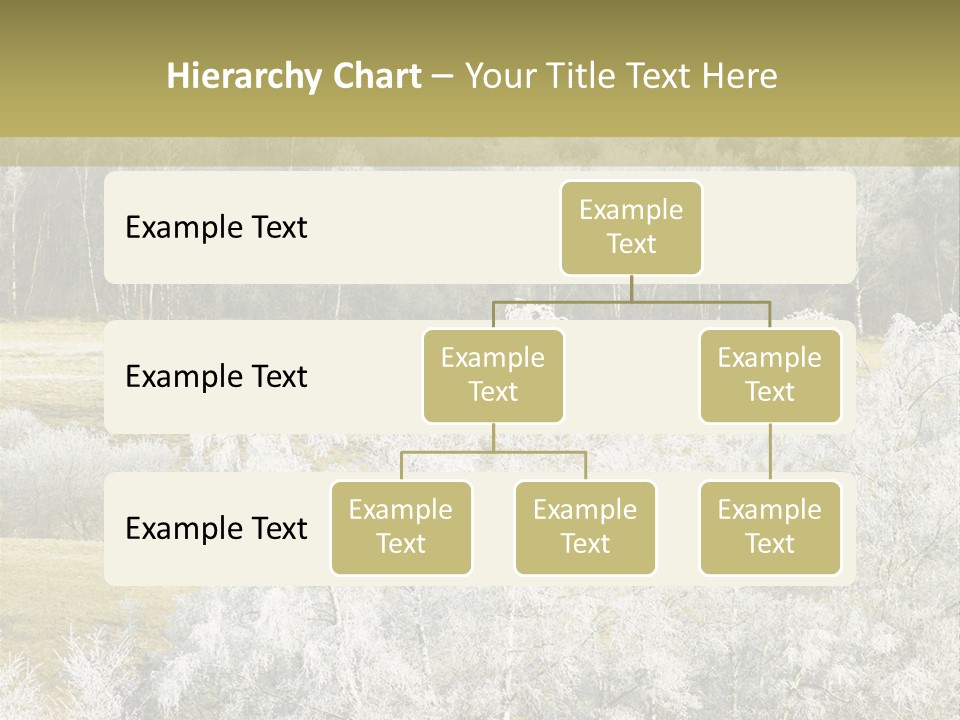Click the vertical connector between the right-side boxes
Screen dimensions: 960x720
(x=770, y=452)
